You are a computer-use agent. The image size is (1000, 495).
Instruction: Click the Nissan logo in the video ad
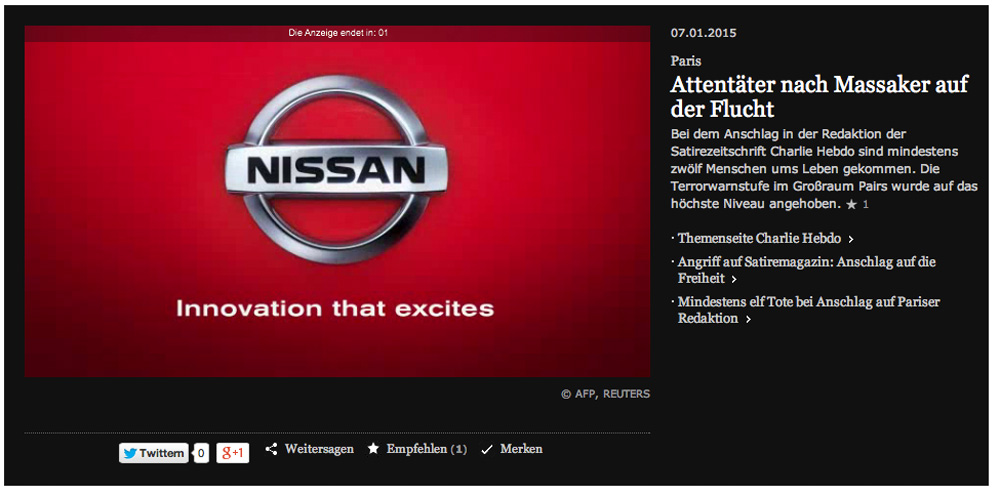click(336, 169)
